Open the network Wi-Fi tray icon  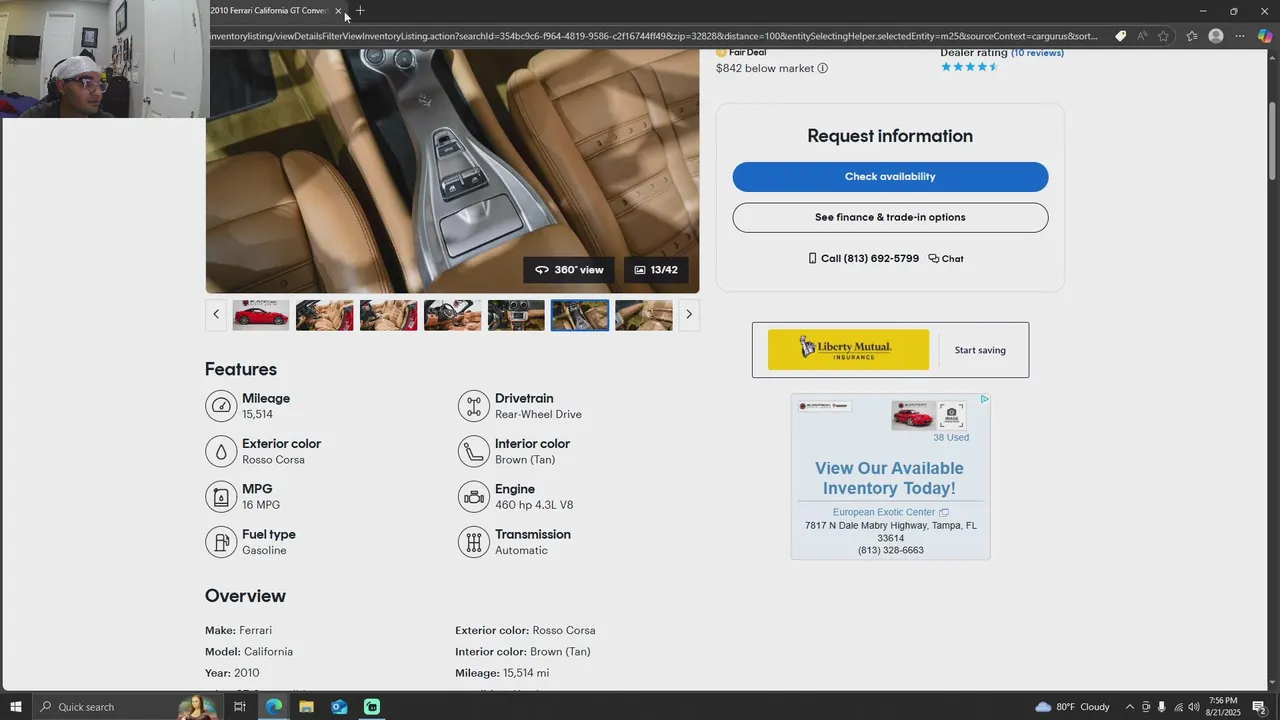[x=1178, y=707]
